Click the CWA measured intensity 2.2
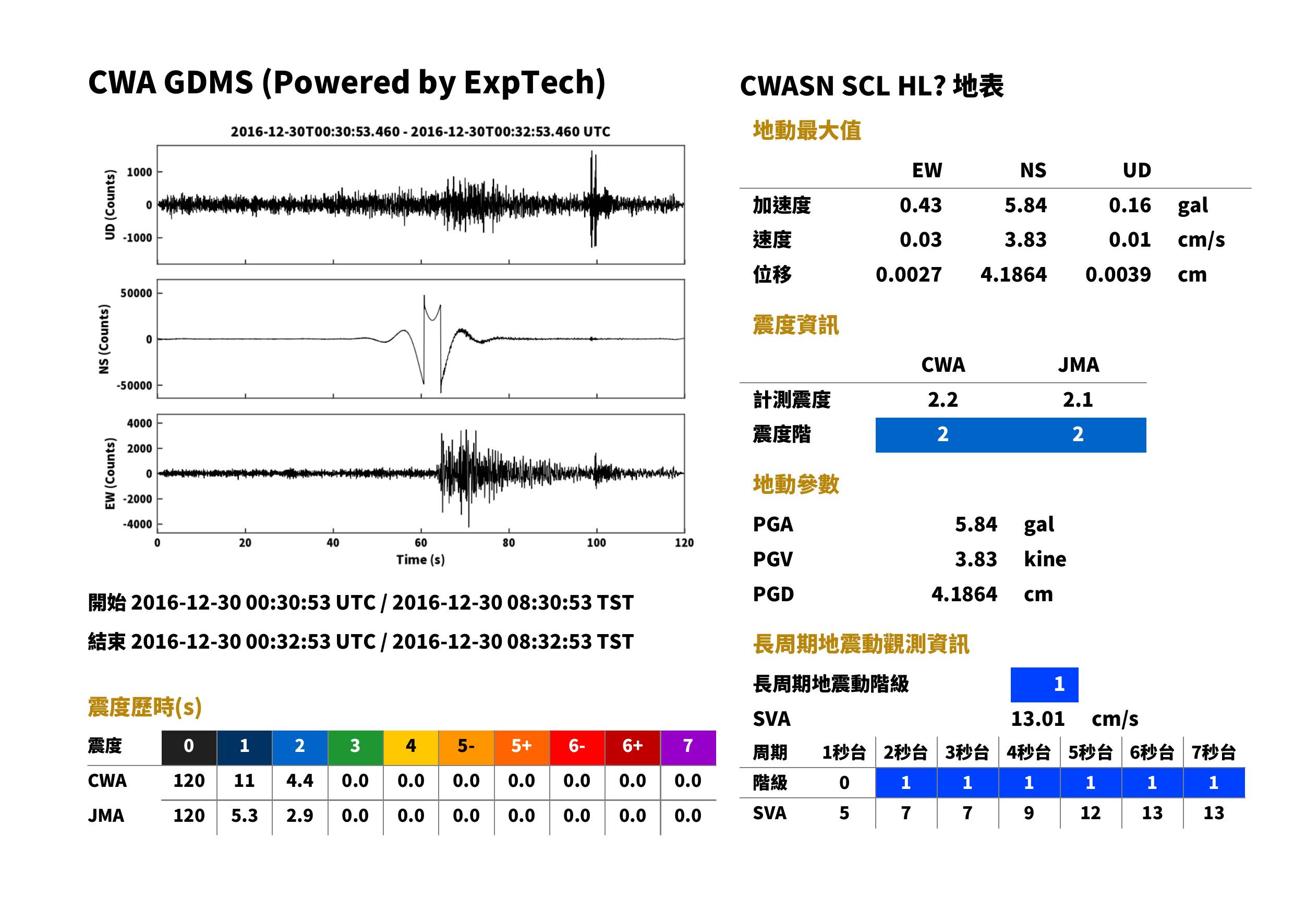The width and height of the screenshot is (1294, 924). click(x=943, y=400)
